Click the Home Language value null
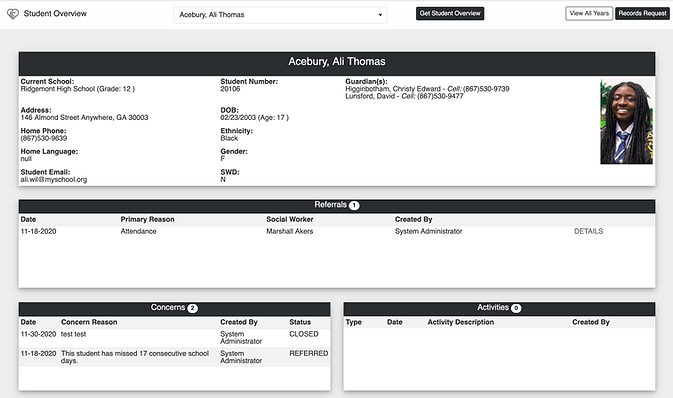The height and width of the screenshot is (398, 673). tap(26, 159)
